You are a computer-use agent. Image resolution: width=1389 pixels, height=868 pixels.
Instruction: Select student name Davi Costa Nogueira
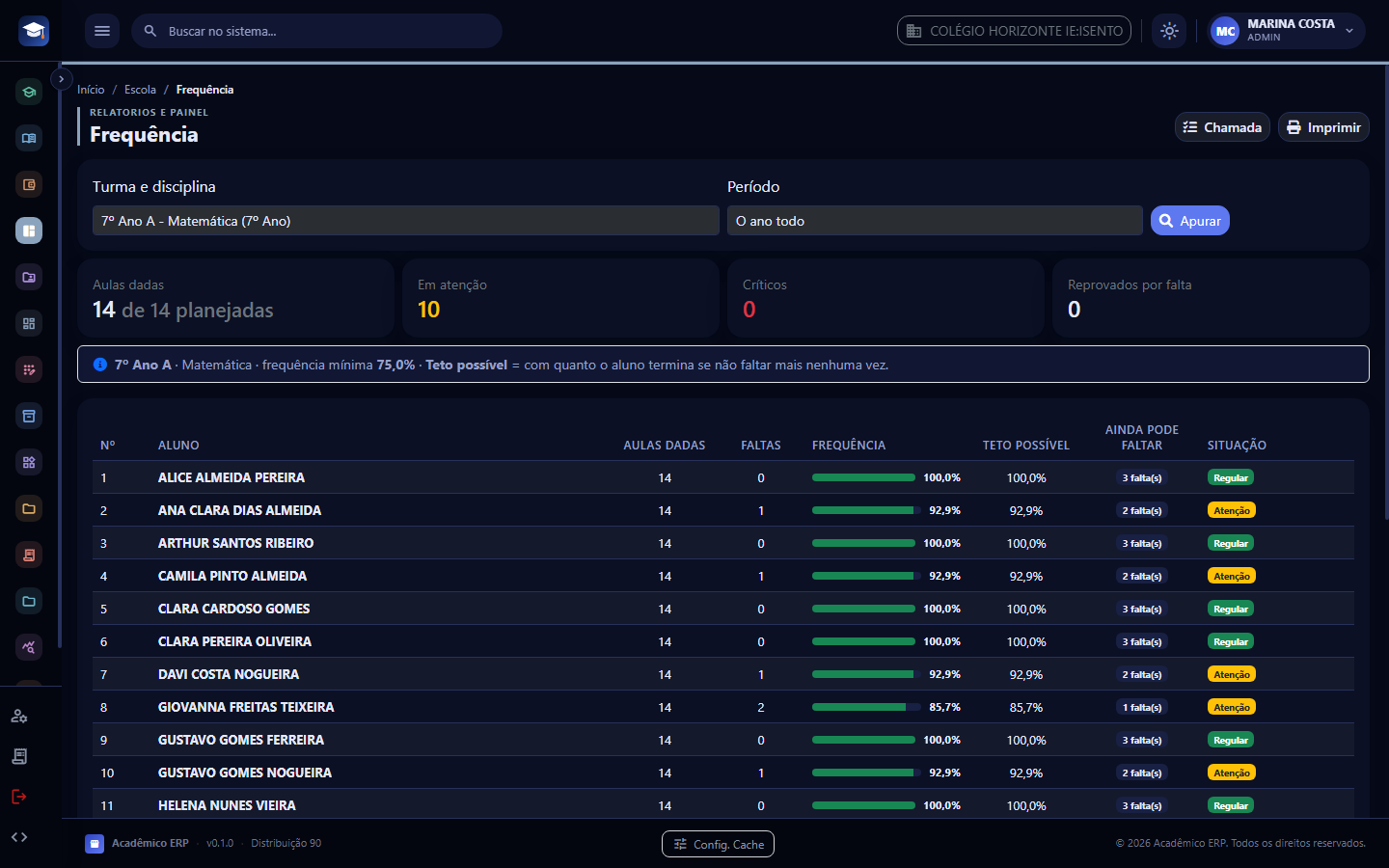(x=229, y=674)
